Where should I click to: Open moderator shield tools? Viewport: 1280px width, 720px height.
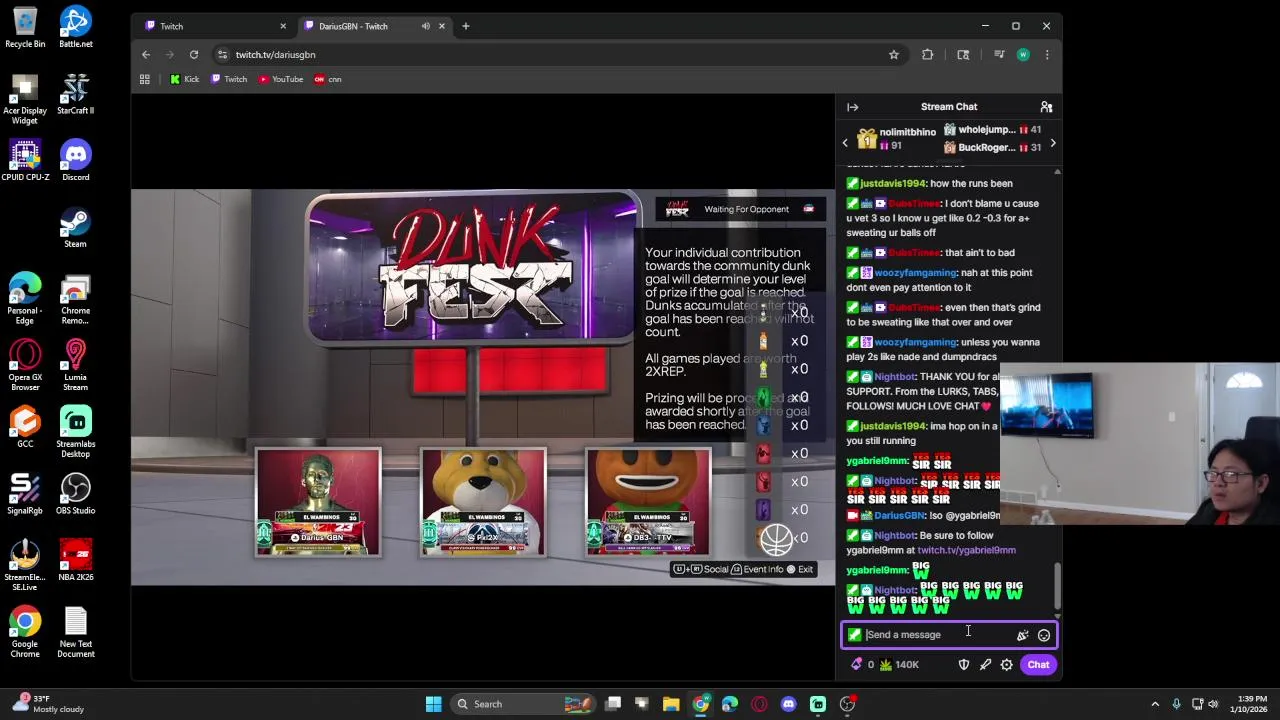(964, 665)
